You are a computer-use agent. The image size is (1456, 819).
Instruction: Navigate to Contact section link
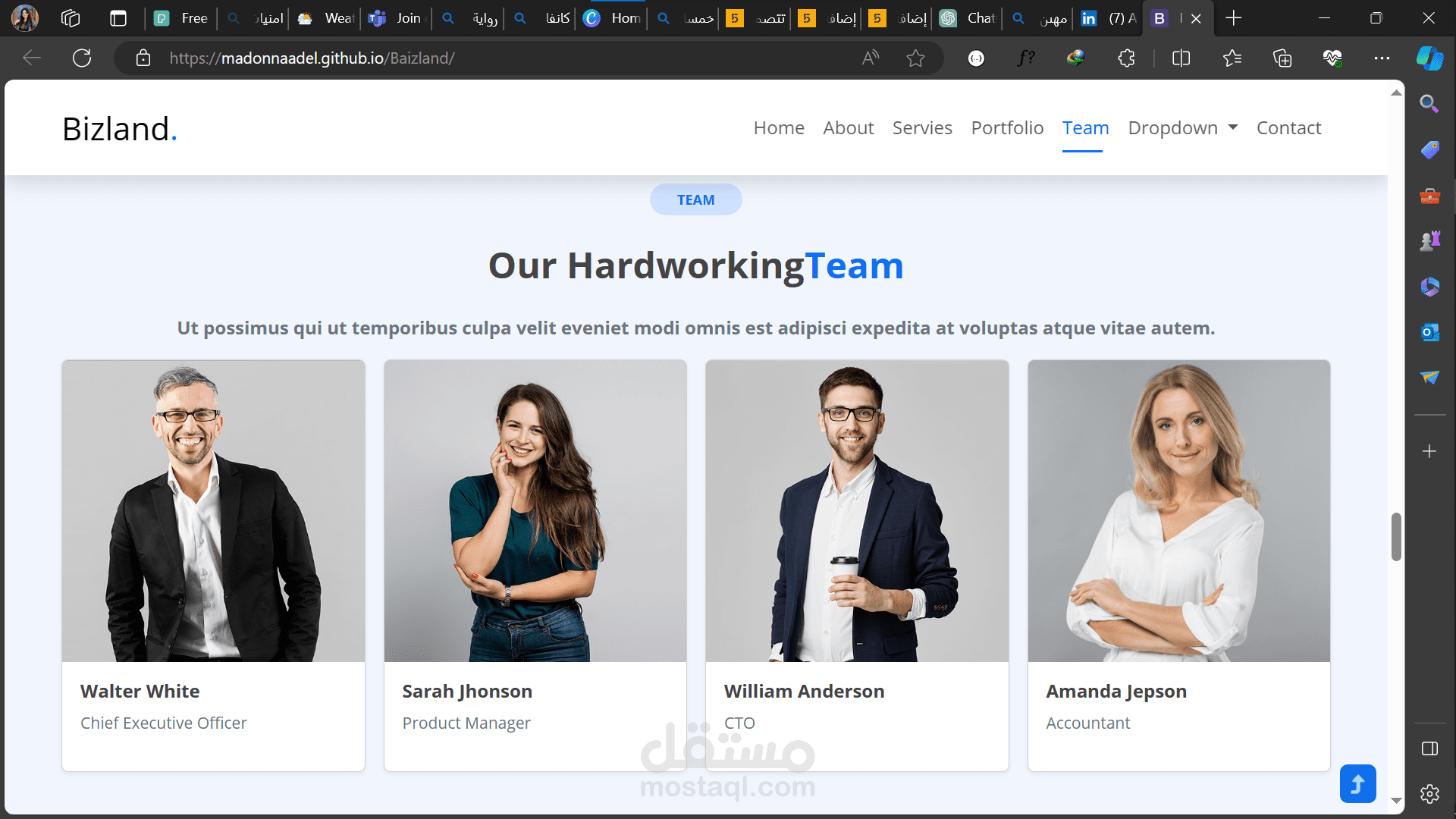tap(1288, 128)
